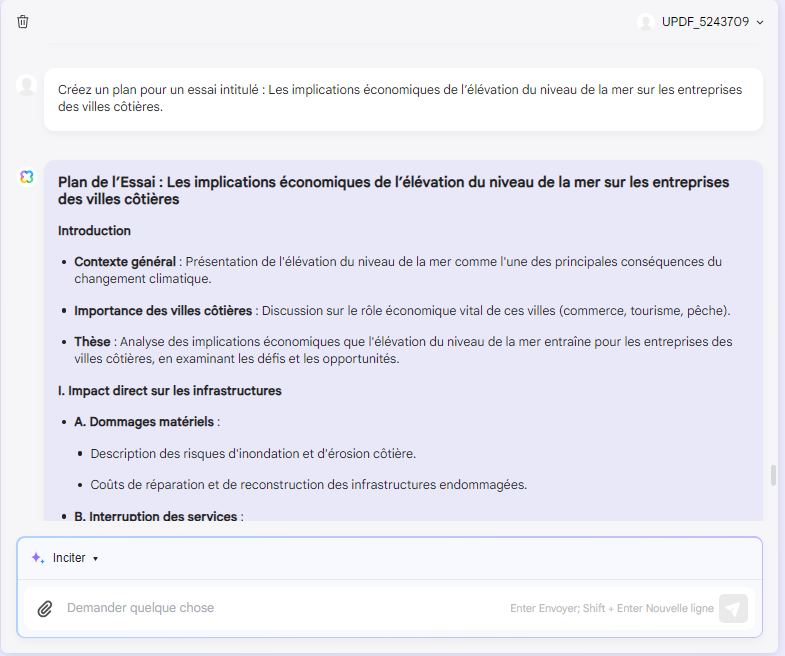Click 'Coûts de réparation et de reconstruction' line
The height and width of the screenshot is (656, 785).
[308, 485]
